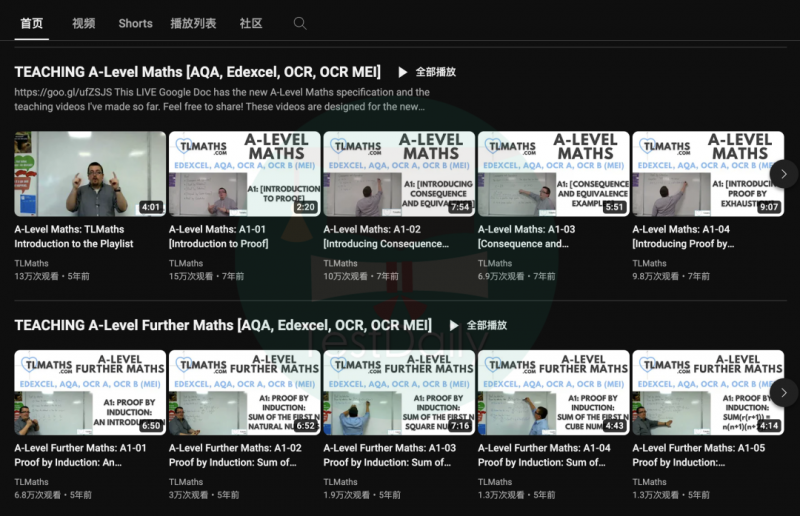The image size is (800, 516).
Task: Open A1-01 Introduction to Proof video thumbnail
Action: point(244,174)
